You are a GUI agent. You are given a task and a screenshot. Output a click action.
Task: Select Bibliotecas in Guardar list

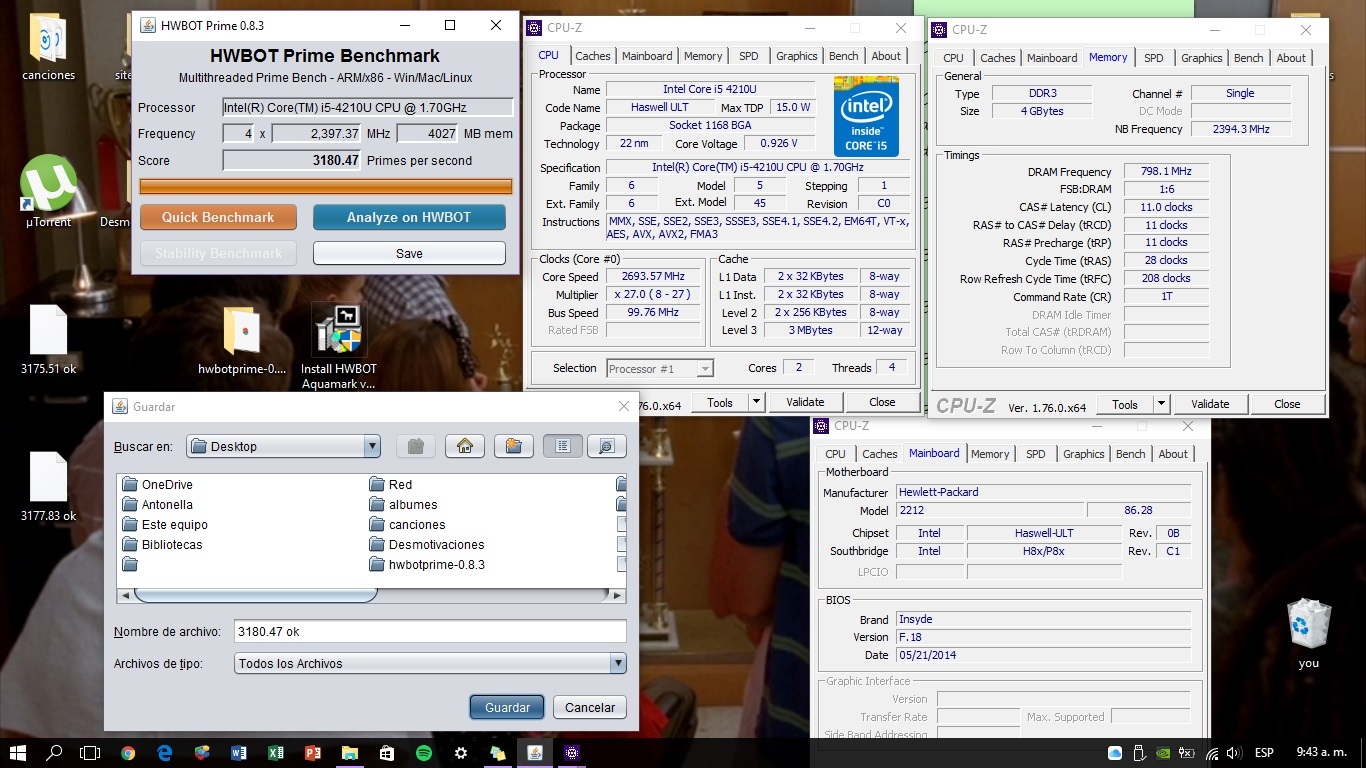pyautogui.click(x=162, y=545)
